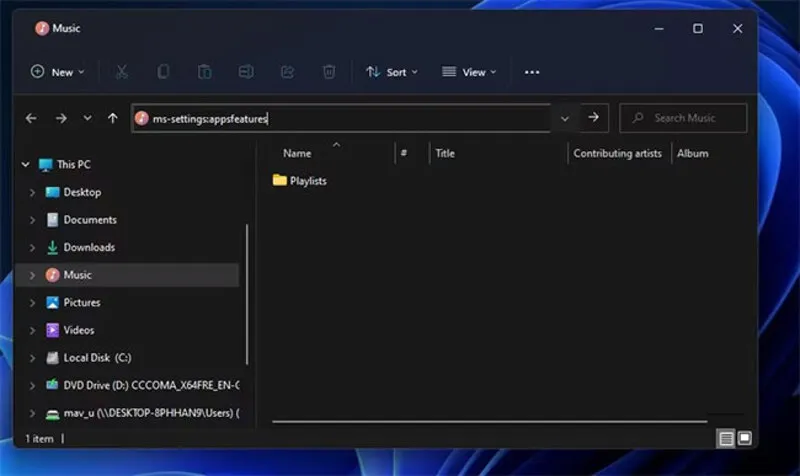
Task: Click the "1 item" status text
Action: pyautogui.click(x=39, y=438)
